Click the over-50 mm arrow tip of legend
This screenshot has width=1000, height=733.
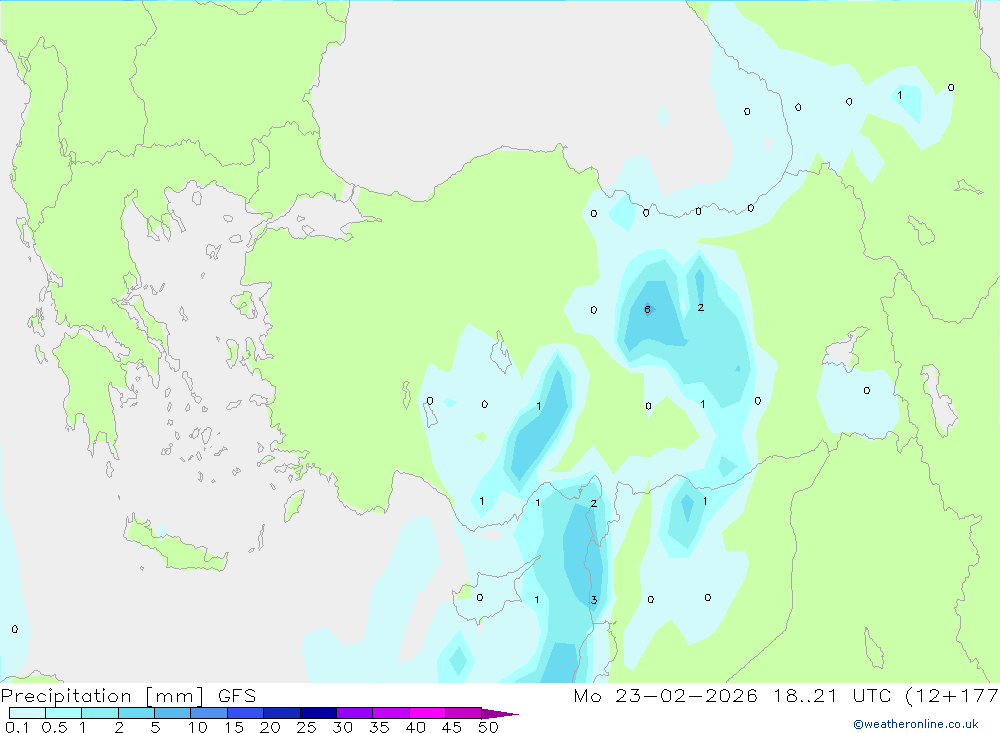[499, 714]
